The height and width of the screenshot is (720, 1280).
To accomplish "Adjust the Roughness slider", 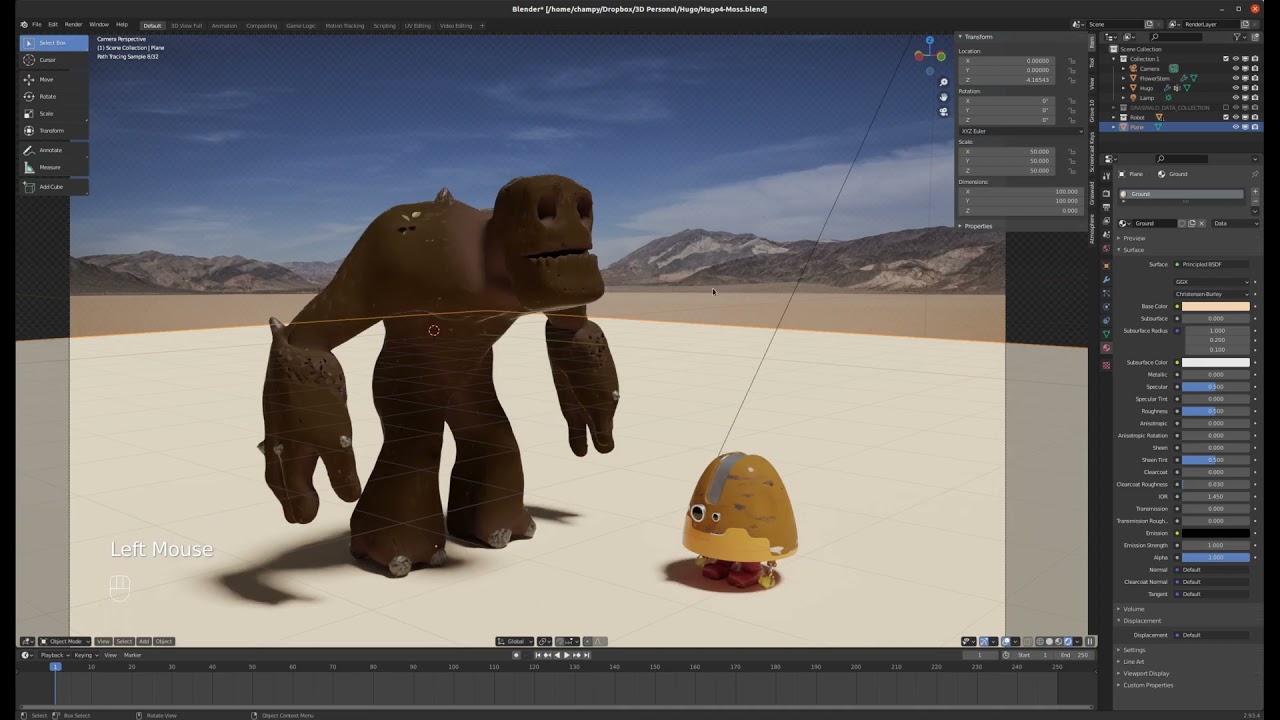I will click(1216, 411).
